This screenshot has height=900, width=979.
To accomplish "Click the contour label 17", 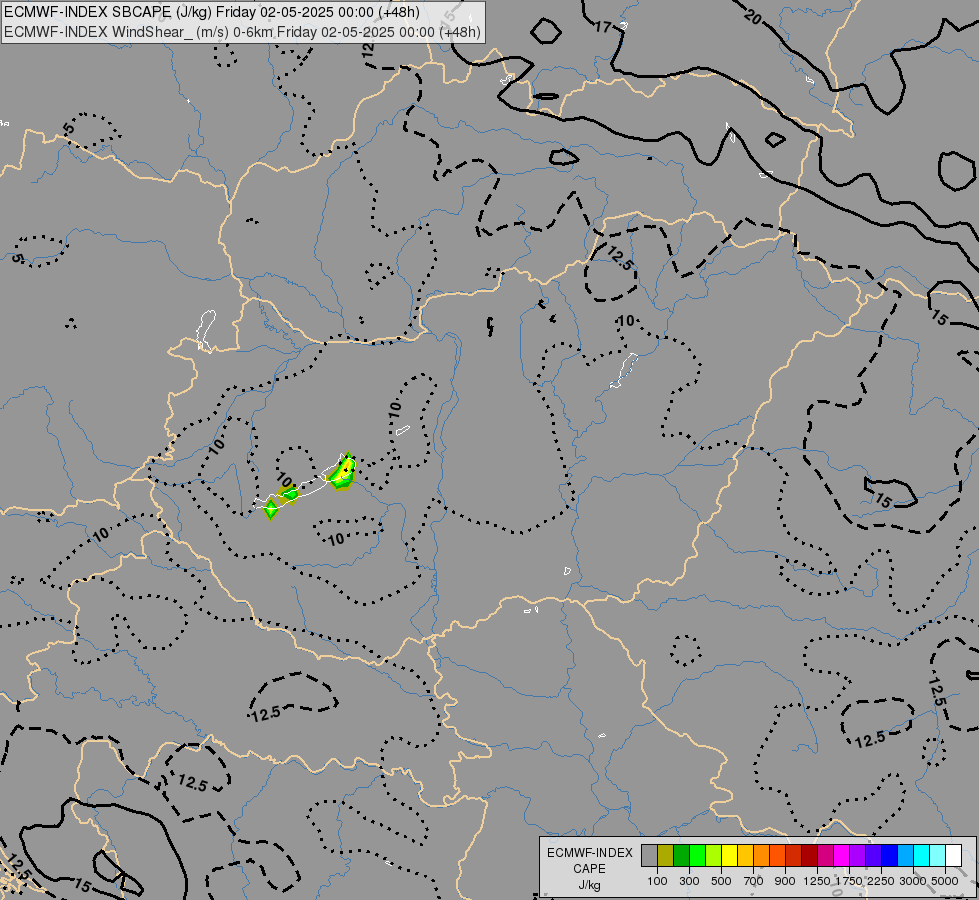I will pyautogui.click(x=603, y=27).
